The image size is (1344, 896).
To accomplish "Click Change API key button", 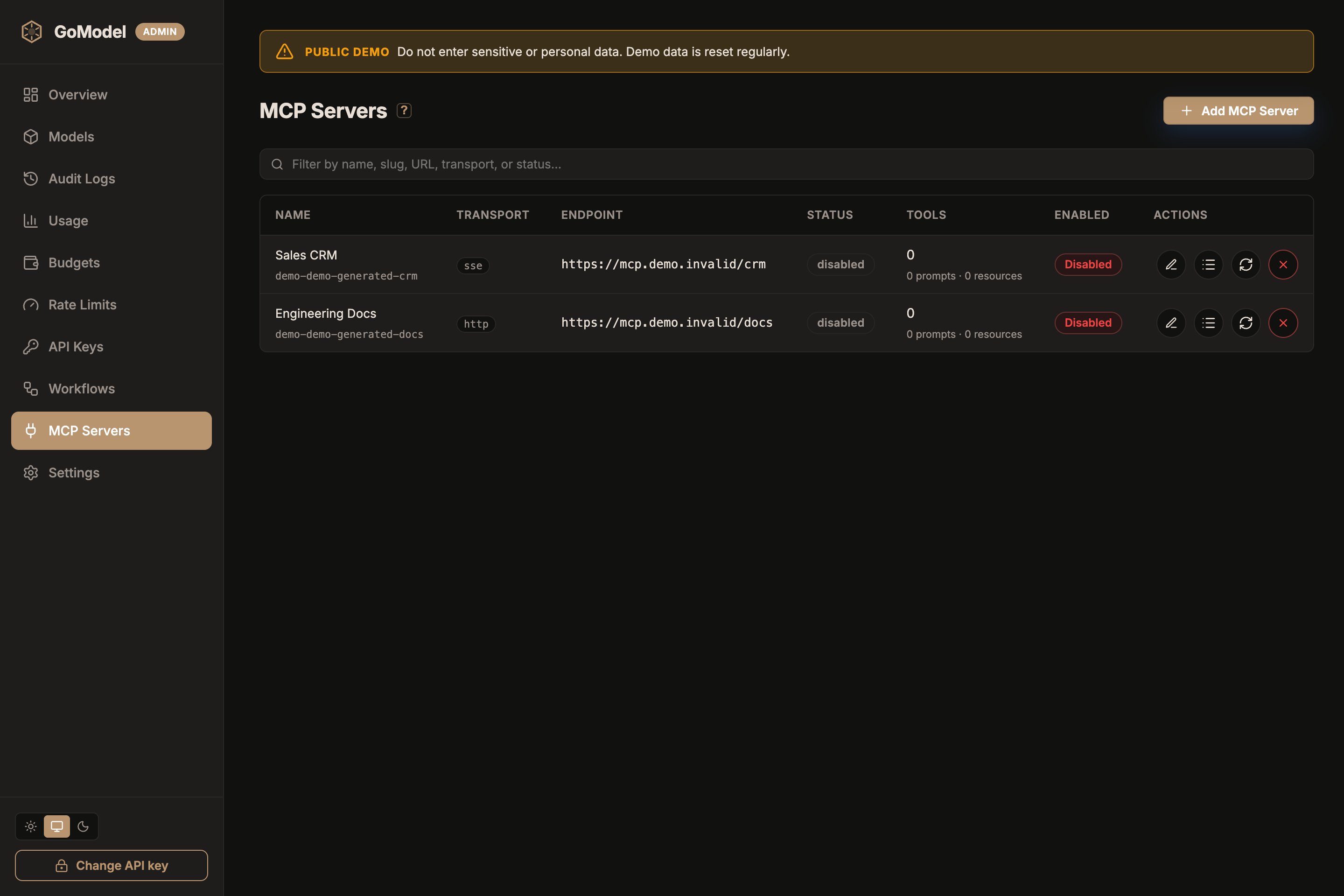I will coord(112,865).
